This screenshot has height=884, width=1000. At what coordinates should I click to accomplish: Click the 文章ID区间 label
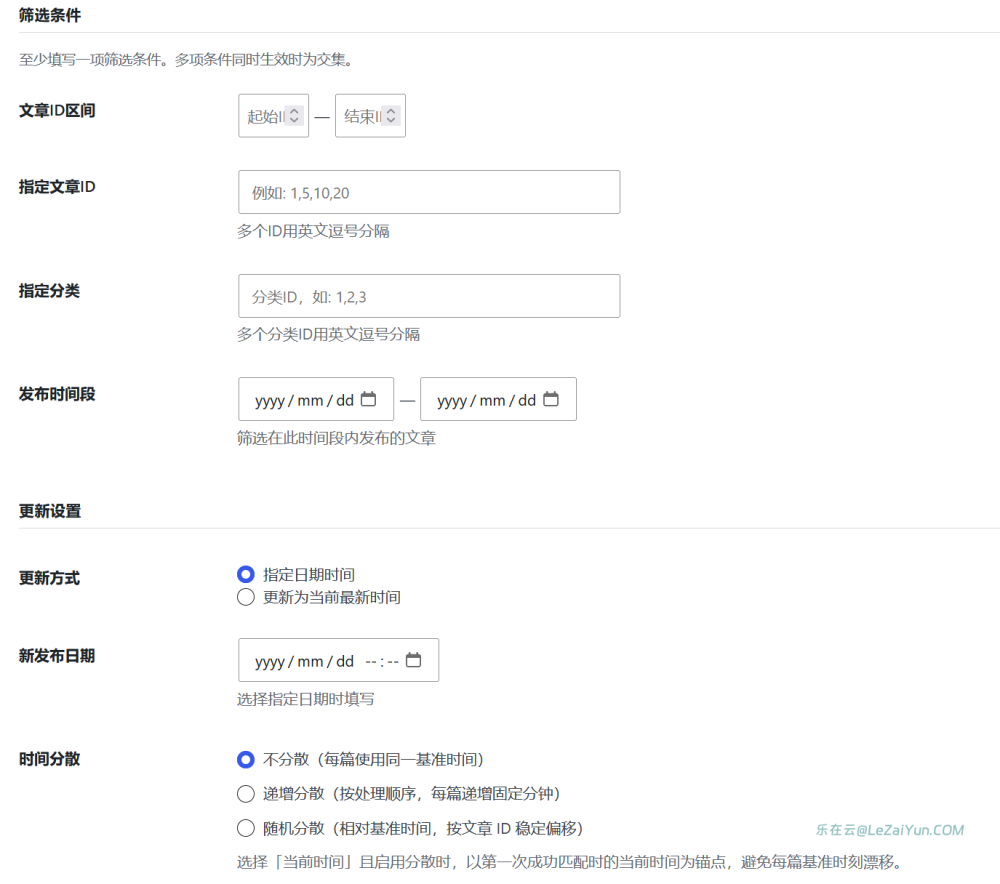(57, 110)
